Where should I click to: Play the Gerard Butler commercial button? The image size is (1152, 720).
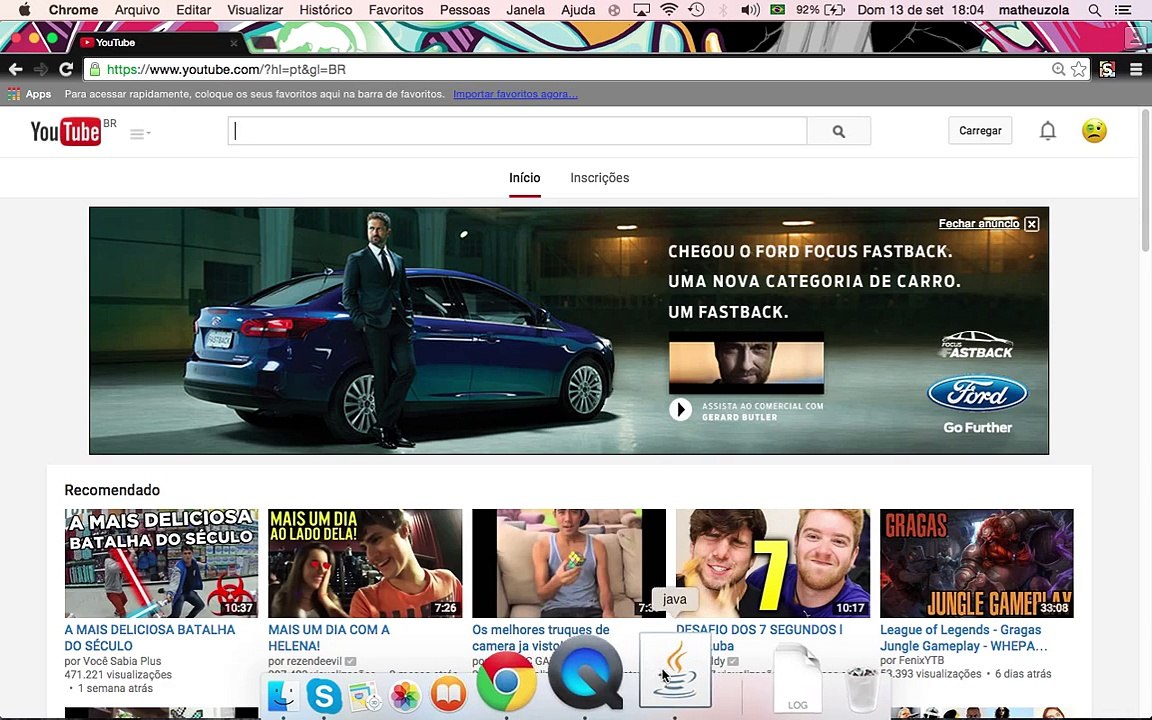(x=680, y=409)
